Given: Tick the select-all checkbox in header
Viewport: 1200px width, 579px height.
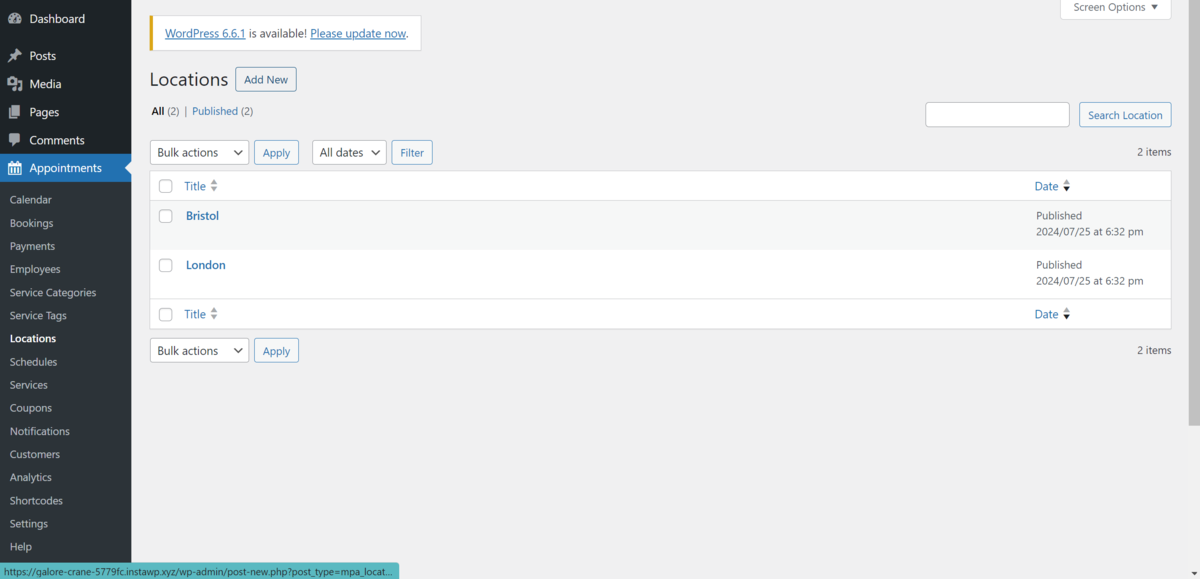Looking at the screenshot, I should pyautogui.click(x=166, y=186).
